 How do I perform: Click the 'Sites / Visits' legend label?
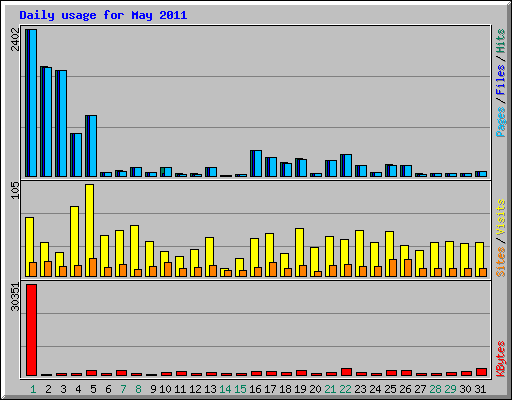pos(500,238)
